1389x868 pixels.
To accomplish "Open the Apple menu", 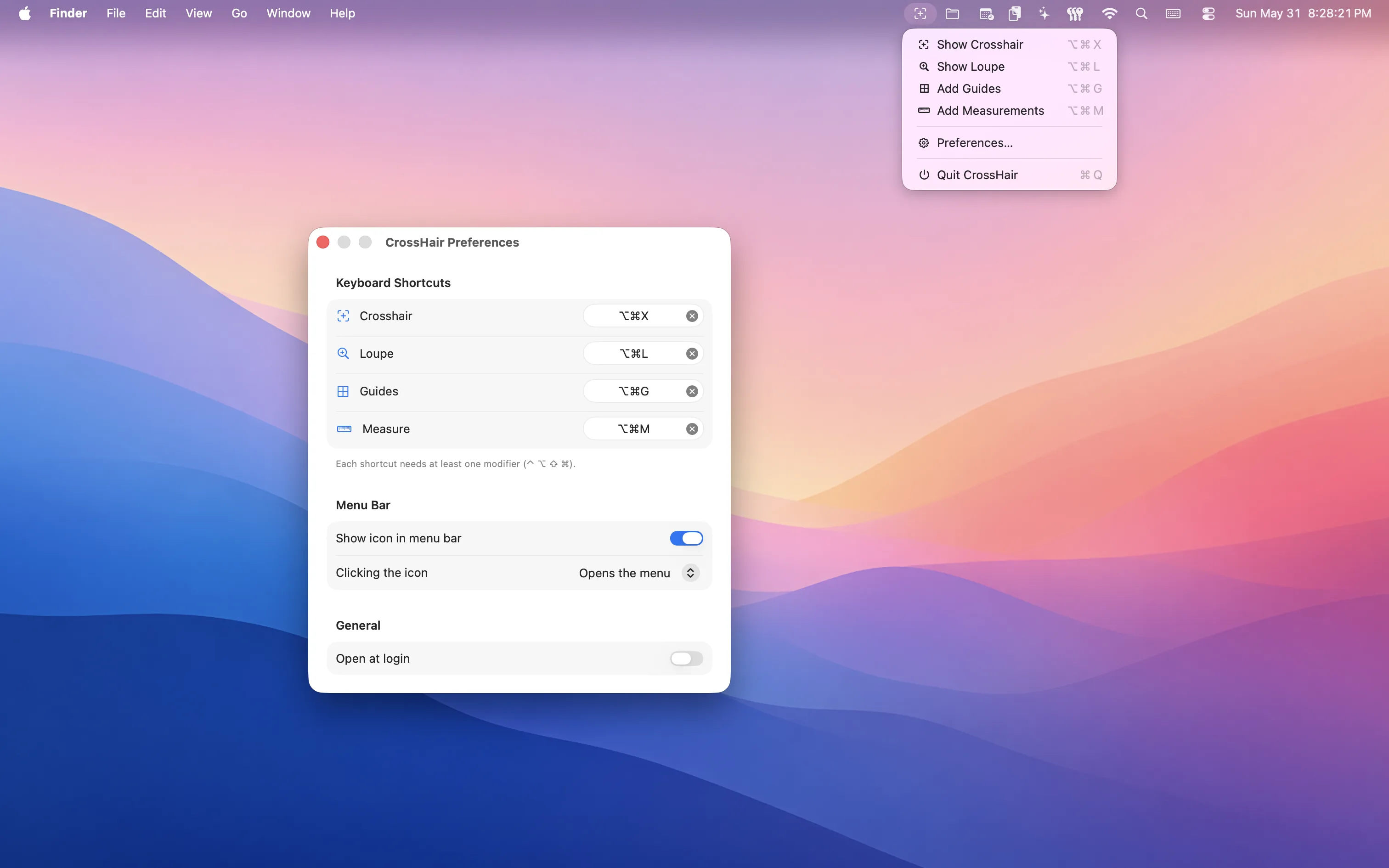I will [x=25, y=13].
